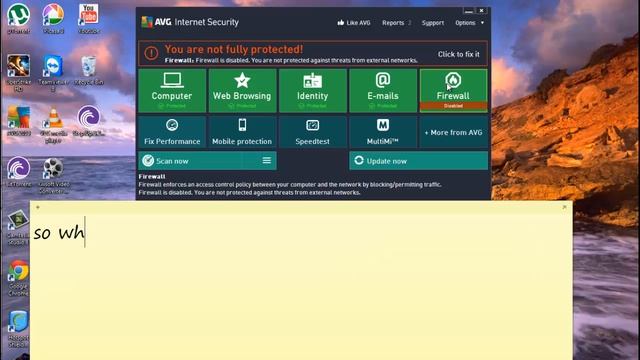Select the uTorrent desktop icon
640x360 pixels.
(18, 19)
